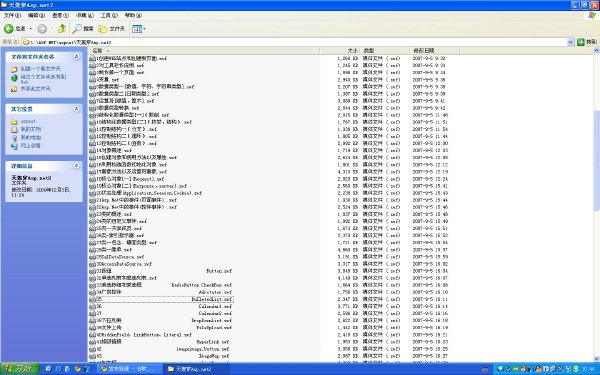
Task: Click the publish this folder to Web link
Action: [x=43, y=78]
